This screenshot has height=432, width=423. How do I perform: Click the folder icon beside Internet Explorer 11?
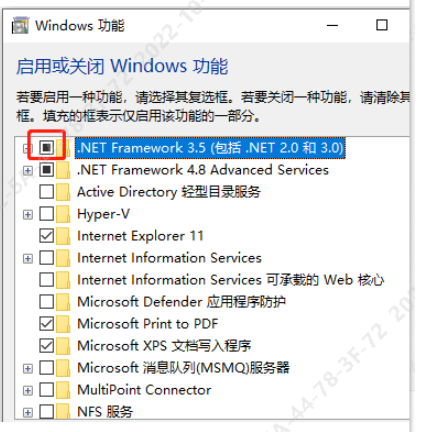63,236
